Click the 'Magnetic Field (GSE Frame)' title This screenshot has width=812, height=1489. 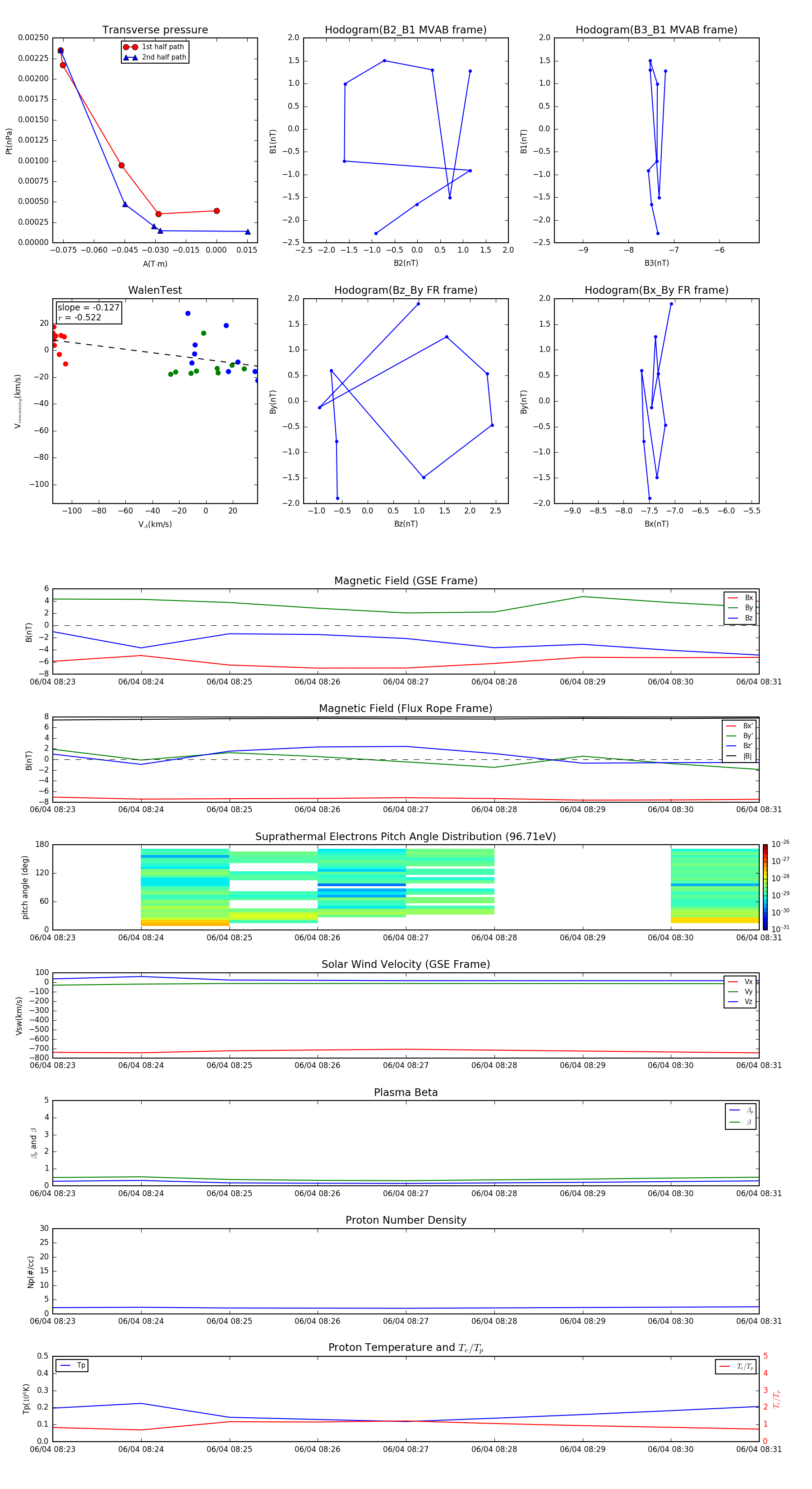[x=406, y=581]
